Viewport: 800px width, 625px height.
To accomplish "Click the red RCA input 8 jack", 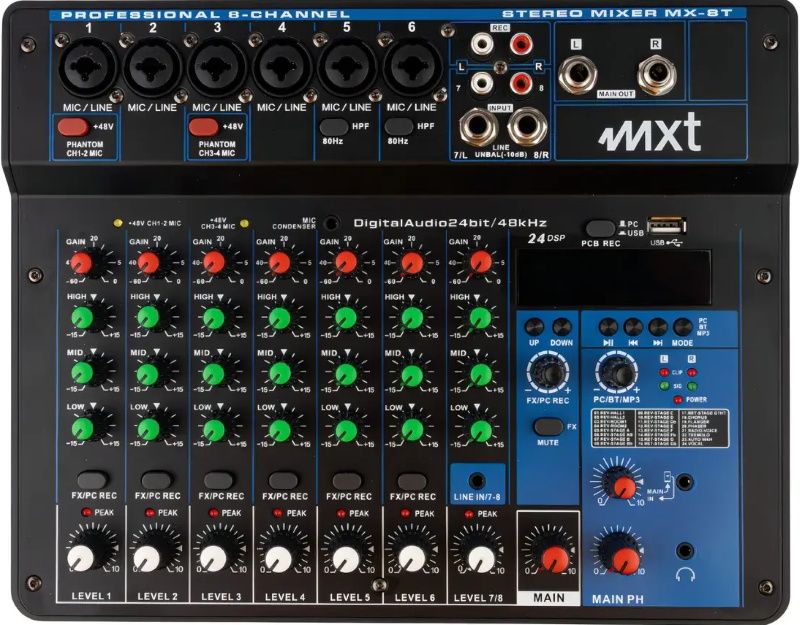I will click(521, 83).
